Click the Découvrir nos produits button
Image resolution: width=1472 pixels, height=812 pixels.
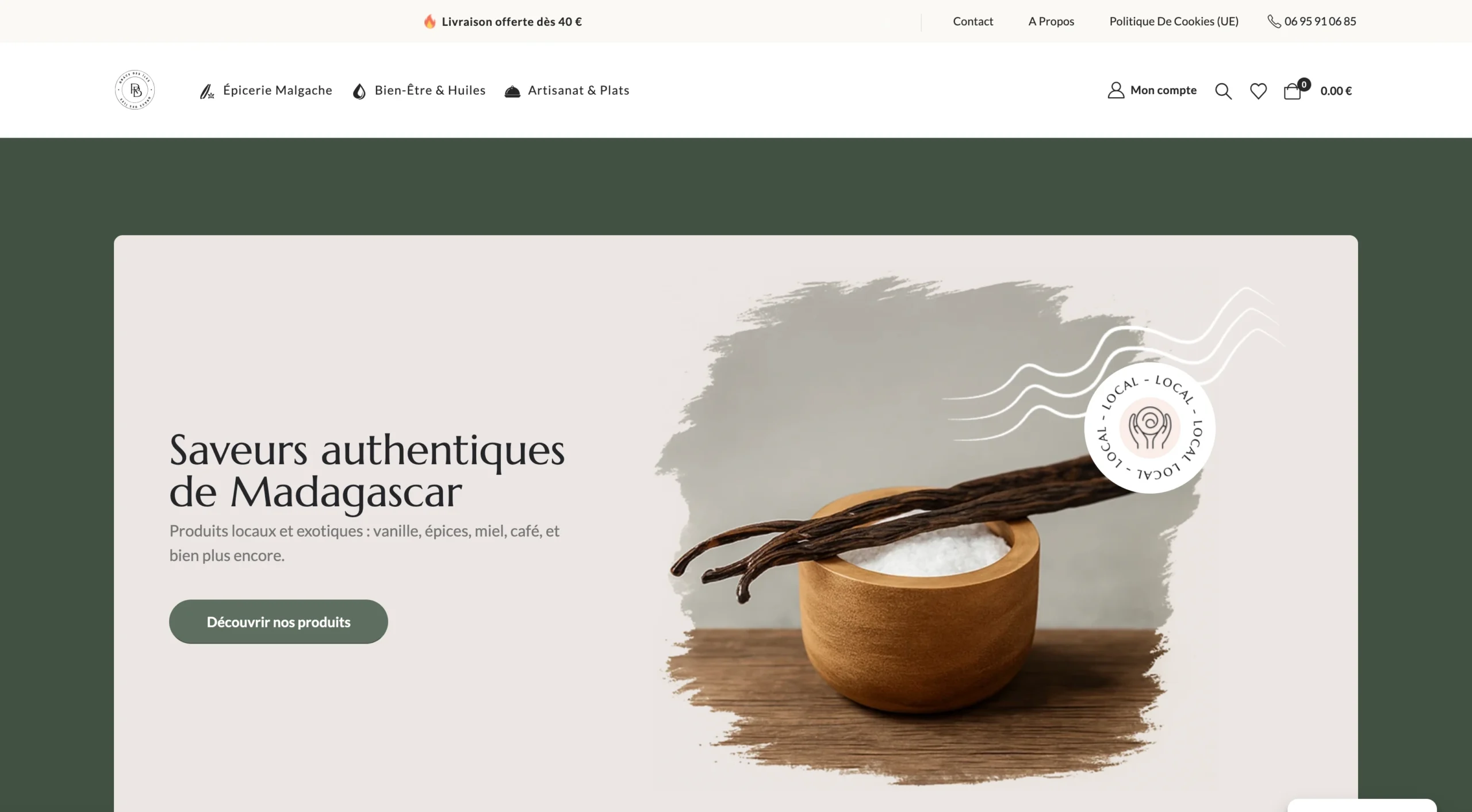pyautogui.click(x=278, y=621)
